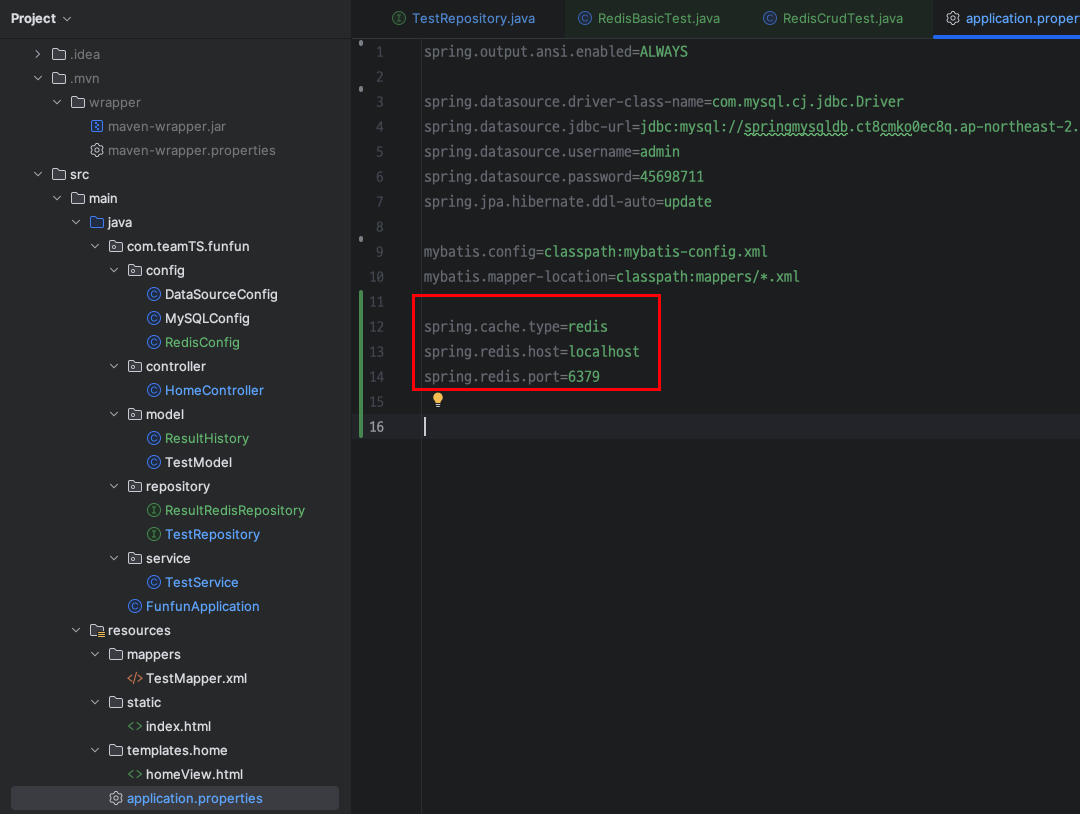This screenshot has width=1080, height=814.
Task: Click resources folder icon
Action: click(x=97, y=630)
